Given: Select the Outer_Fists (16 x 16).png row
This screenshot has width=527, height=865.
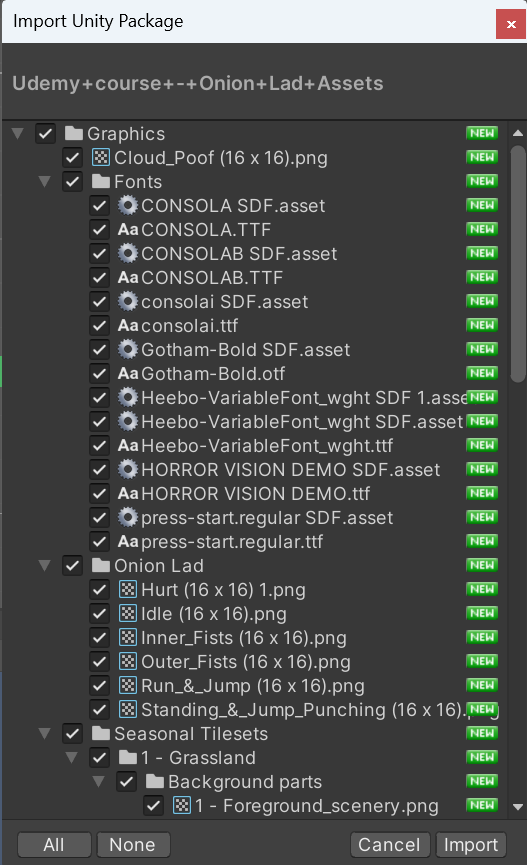Looking at the screenshot, I should click(x=255, y=661).
